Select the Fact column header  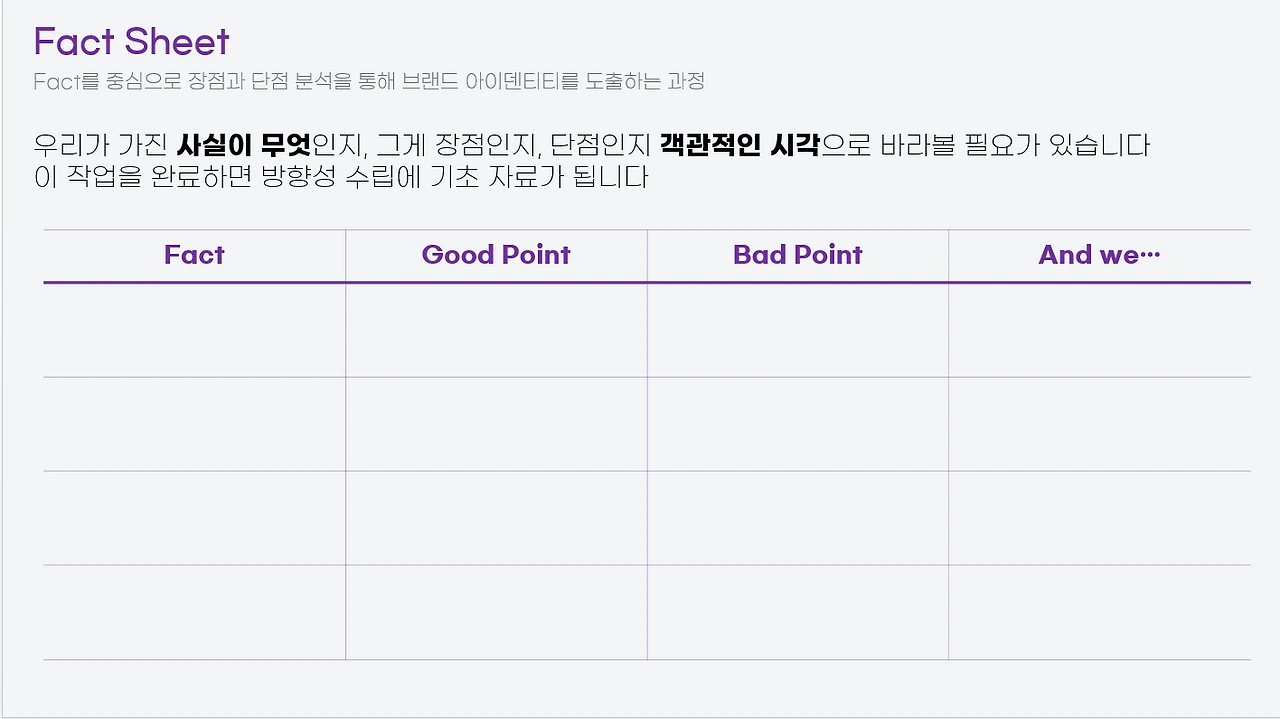click(194, 255)
